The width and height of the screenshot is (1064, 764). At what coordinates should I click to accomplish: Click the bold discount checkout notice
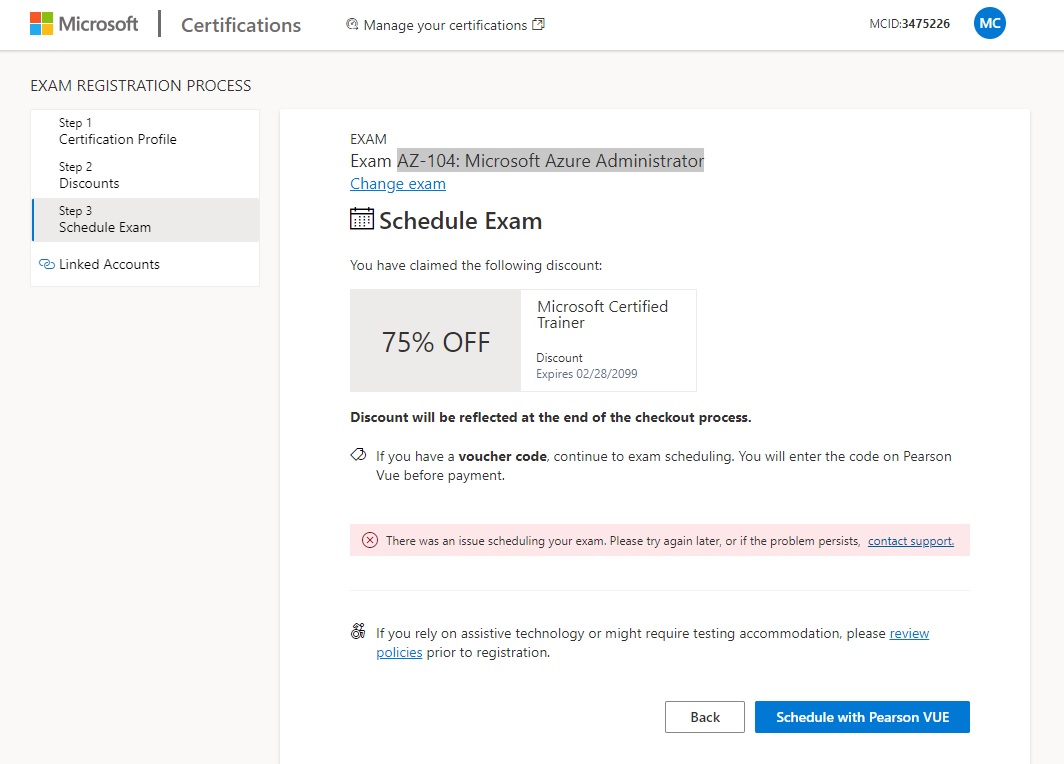tap(550, 417)
